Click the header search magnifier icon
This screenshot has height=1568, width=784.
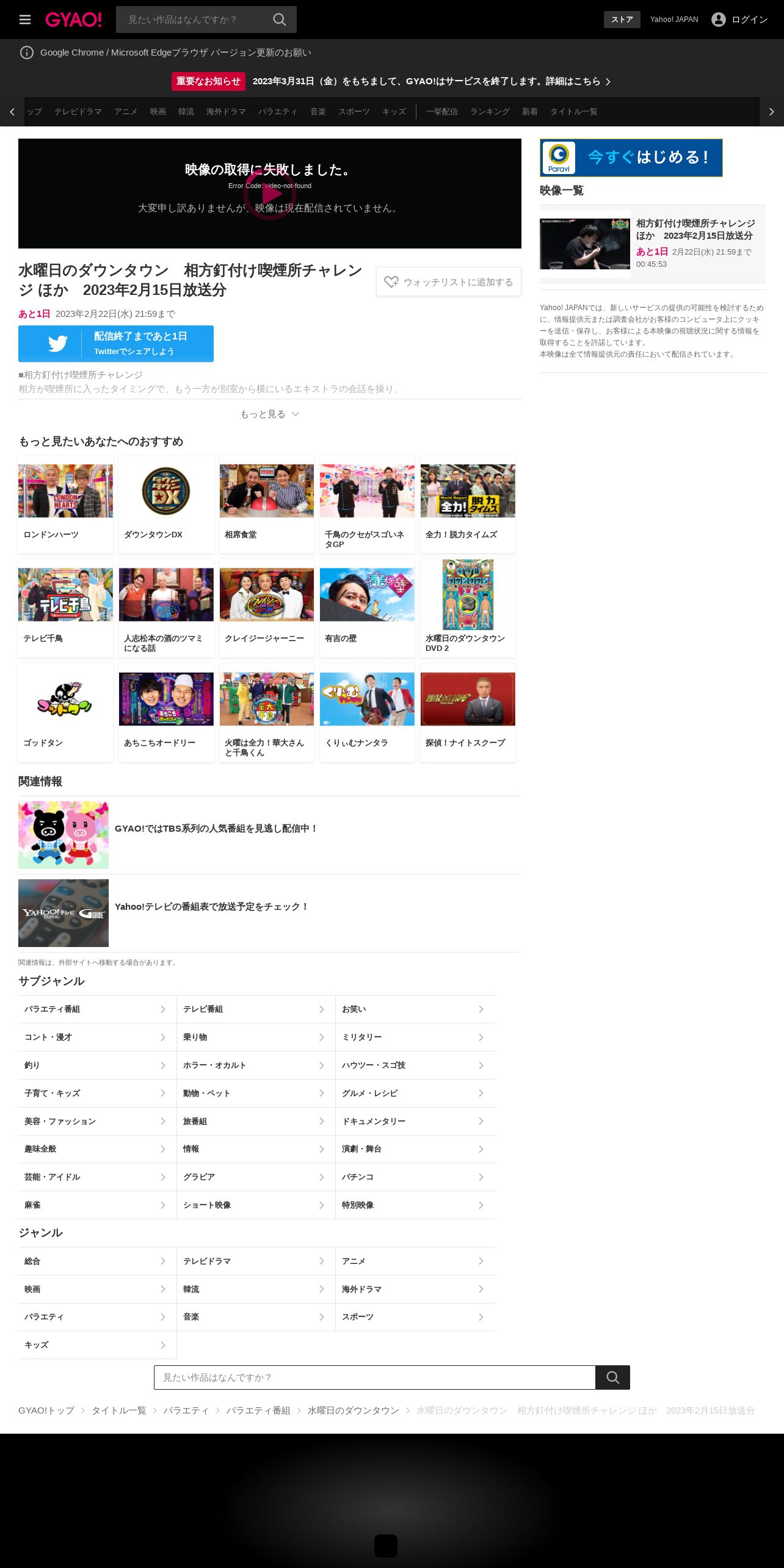point(280,20)
